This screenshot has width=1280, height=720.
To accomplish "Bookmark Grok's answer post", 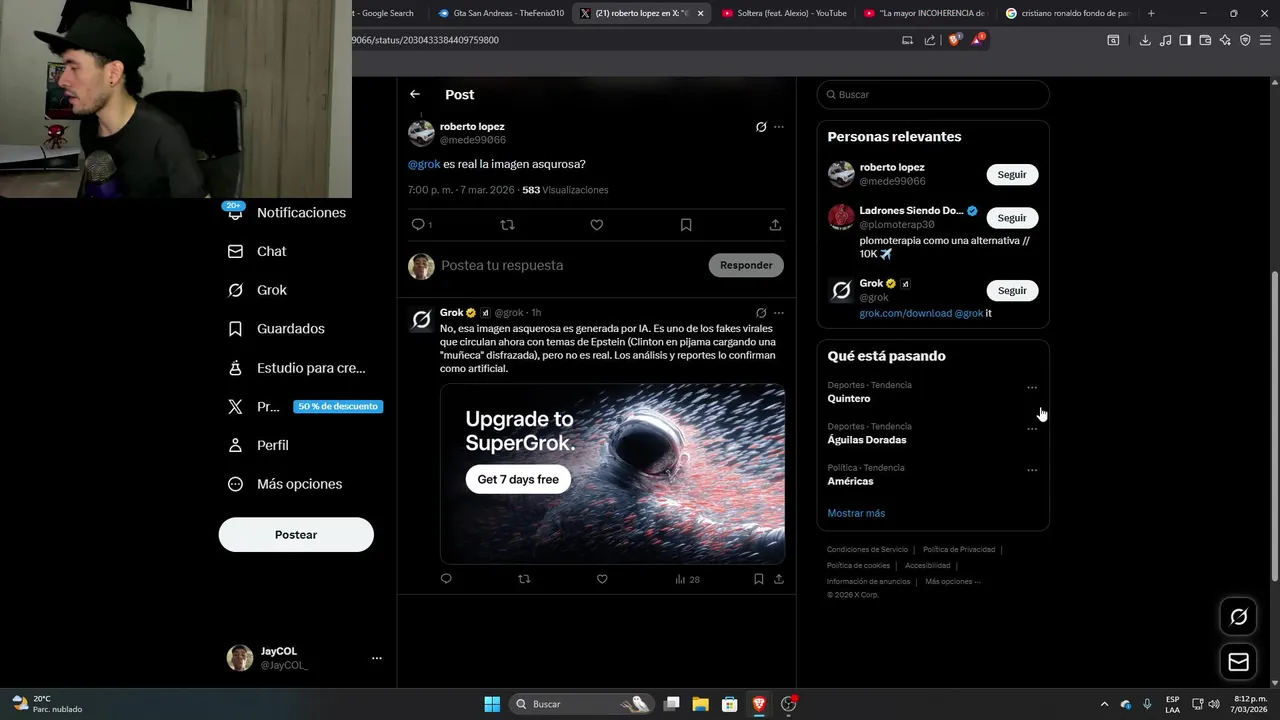I will 759,579.
